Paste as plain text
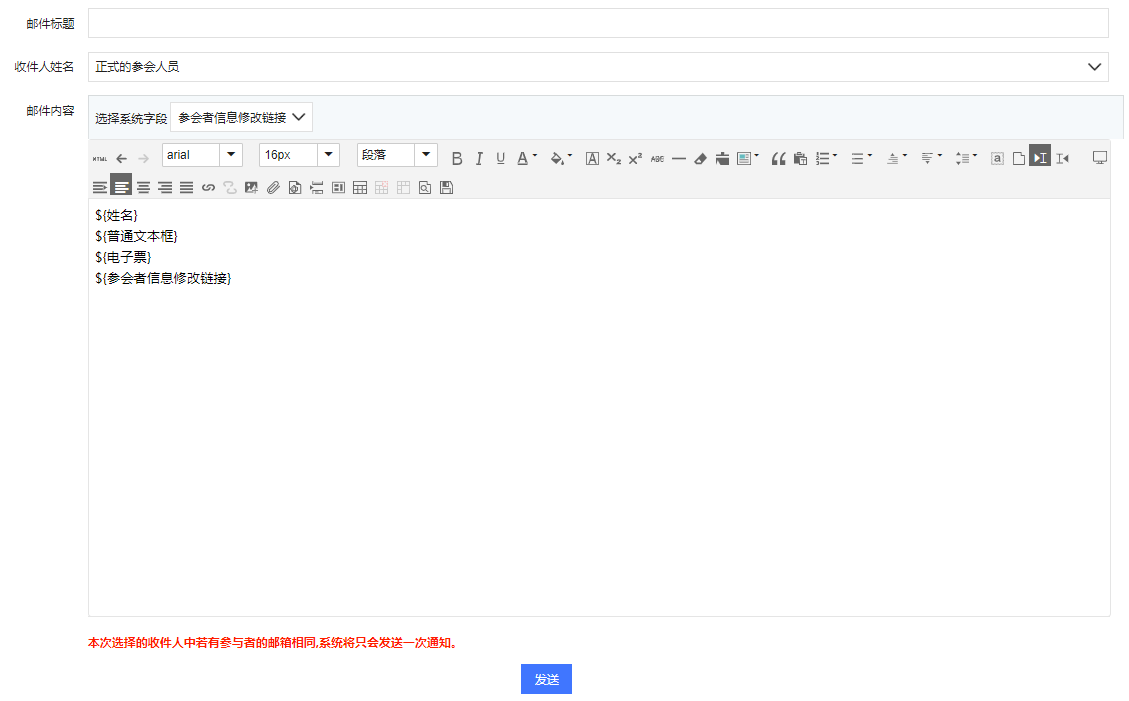The width and height of the screenshot is (1129, 701). pos(800,158)
